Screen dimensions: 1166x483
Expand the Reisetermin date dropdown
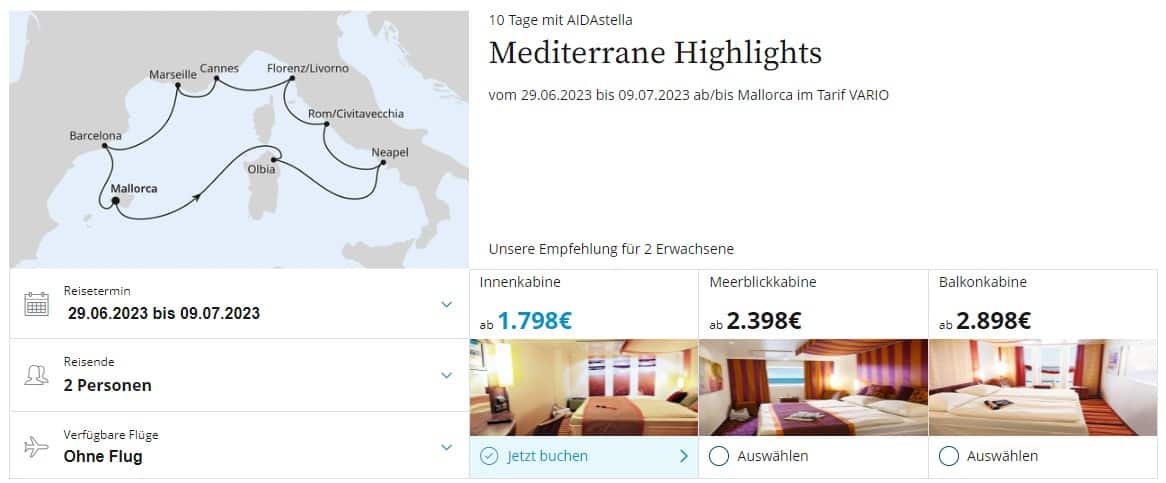[x=447, y=304]
